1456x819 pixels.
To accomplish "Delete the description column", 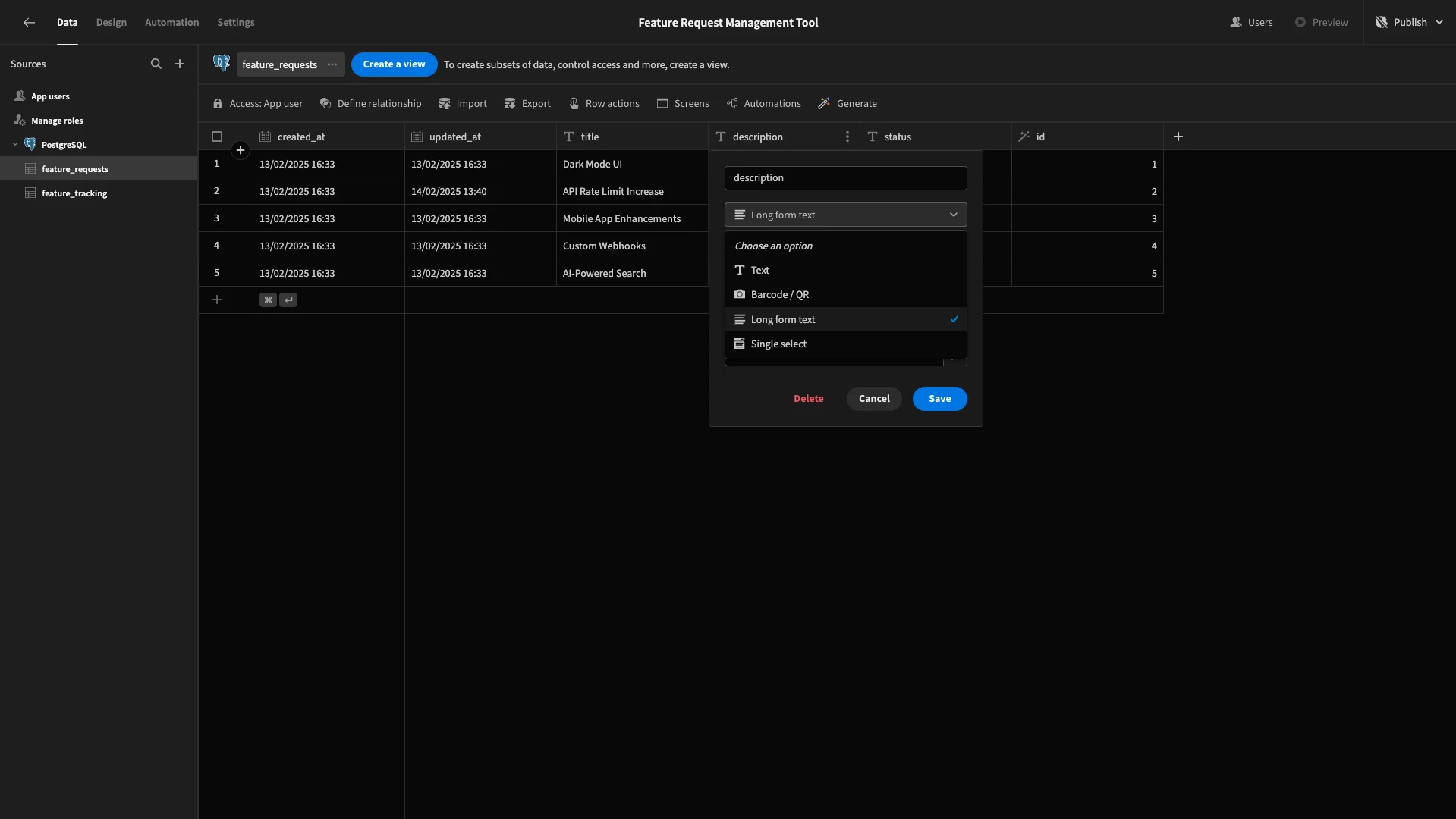I will (x=808, y=399).
